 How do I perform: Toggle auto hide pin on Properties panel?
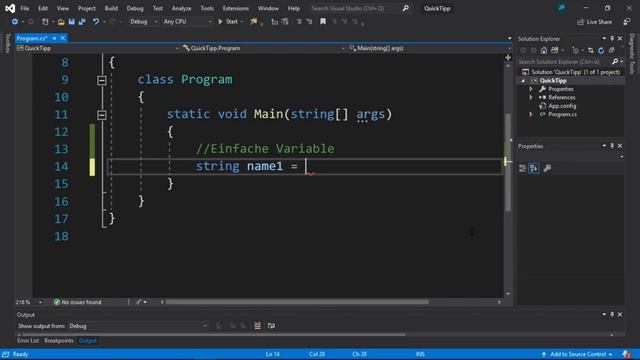click(x=612, y=146)
